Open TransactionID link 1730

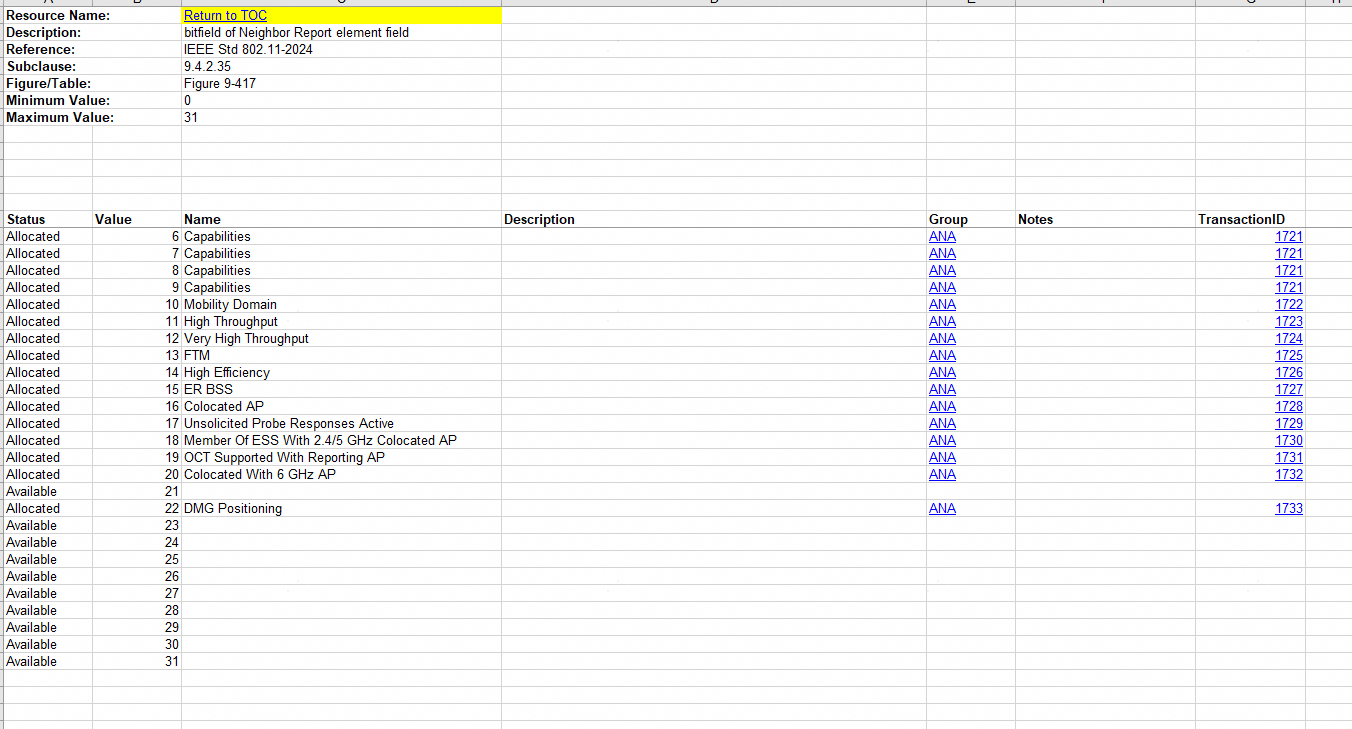(x=1288, y=441)
